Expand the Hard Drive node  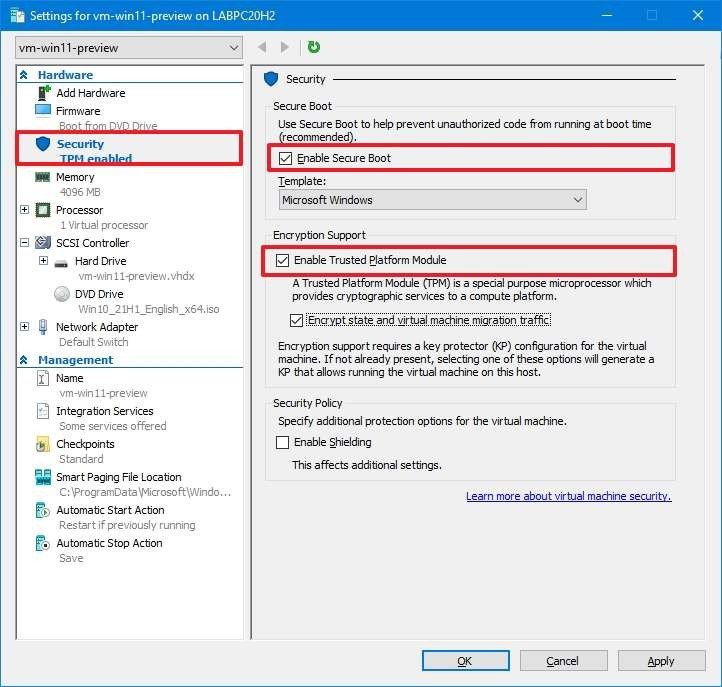[43, 261]
